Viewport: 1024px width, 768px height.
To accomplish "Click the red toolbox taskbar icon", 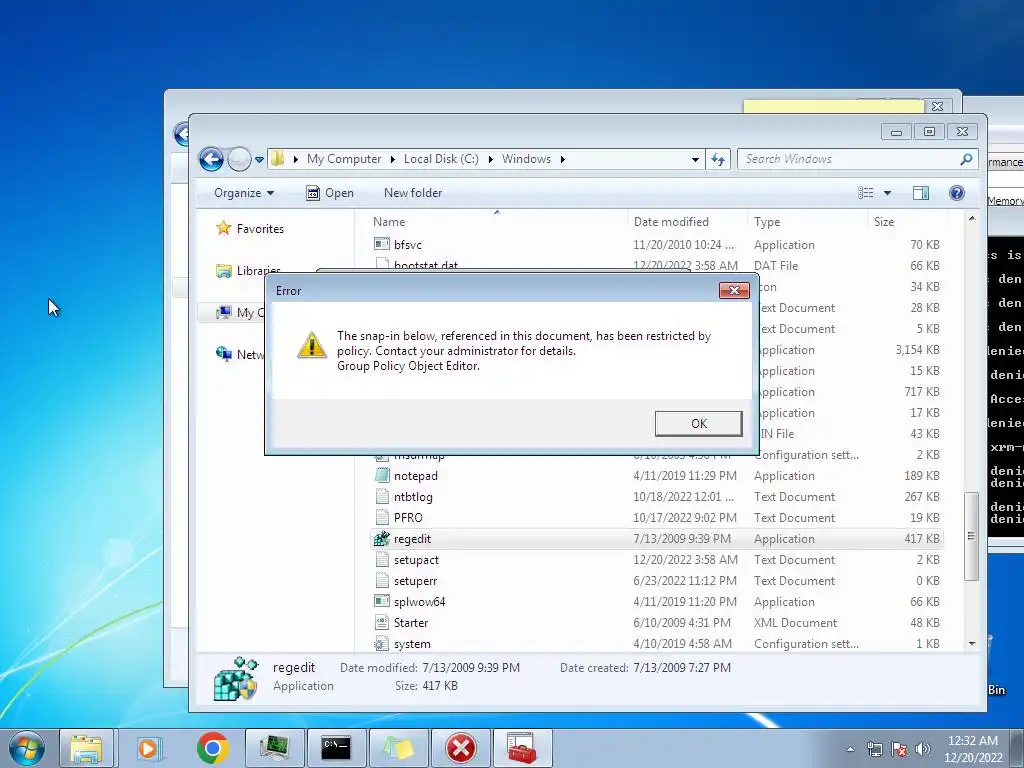I will [522, 748].
